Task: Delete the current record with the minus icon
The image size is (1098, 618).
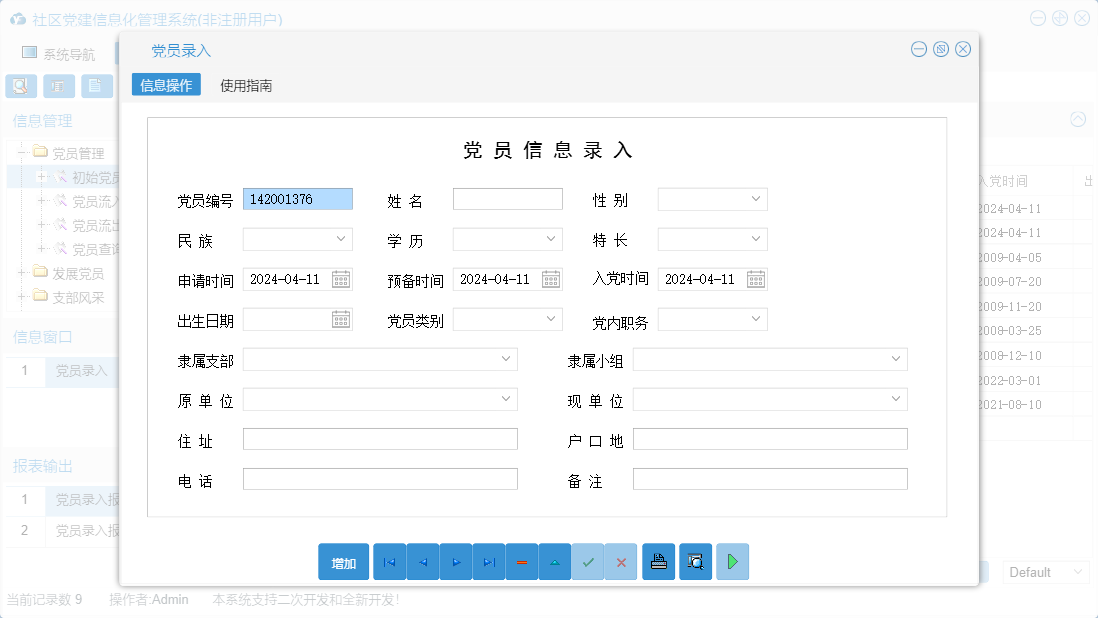Action: pos(521,562)
